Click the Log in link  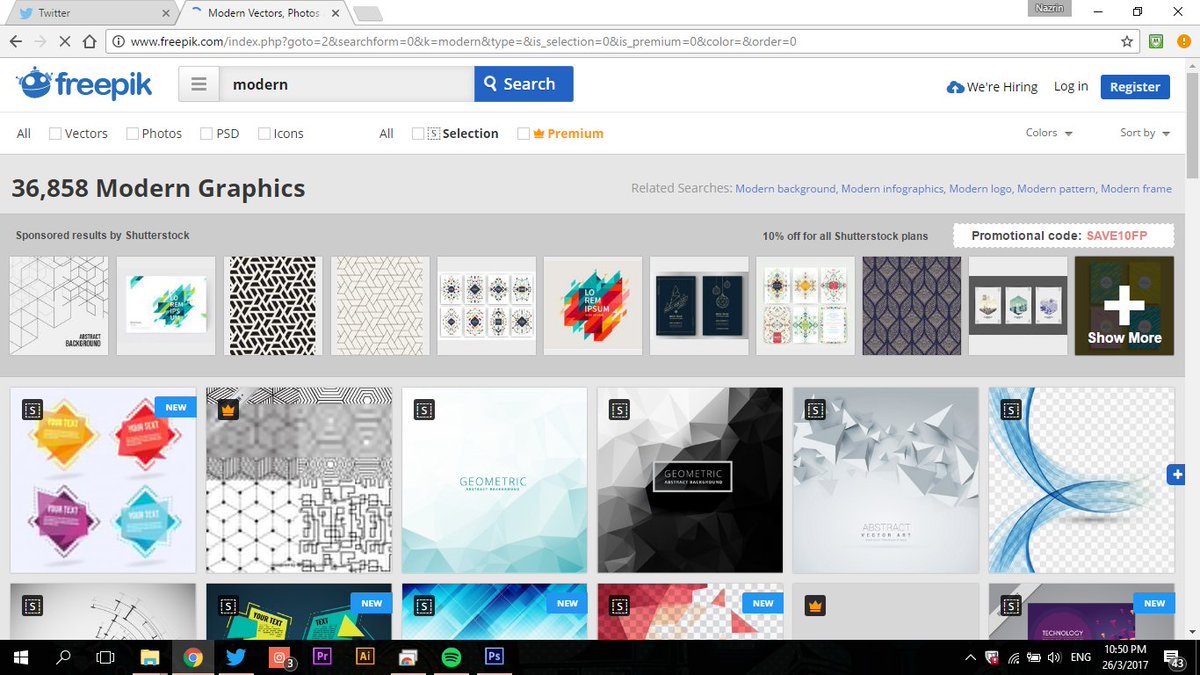(1071, 86)
